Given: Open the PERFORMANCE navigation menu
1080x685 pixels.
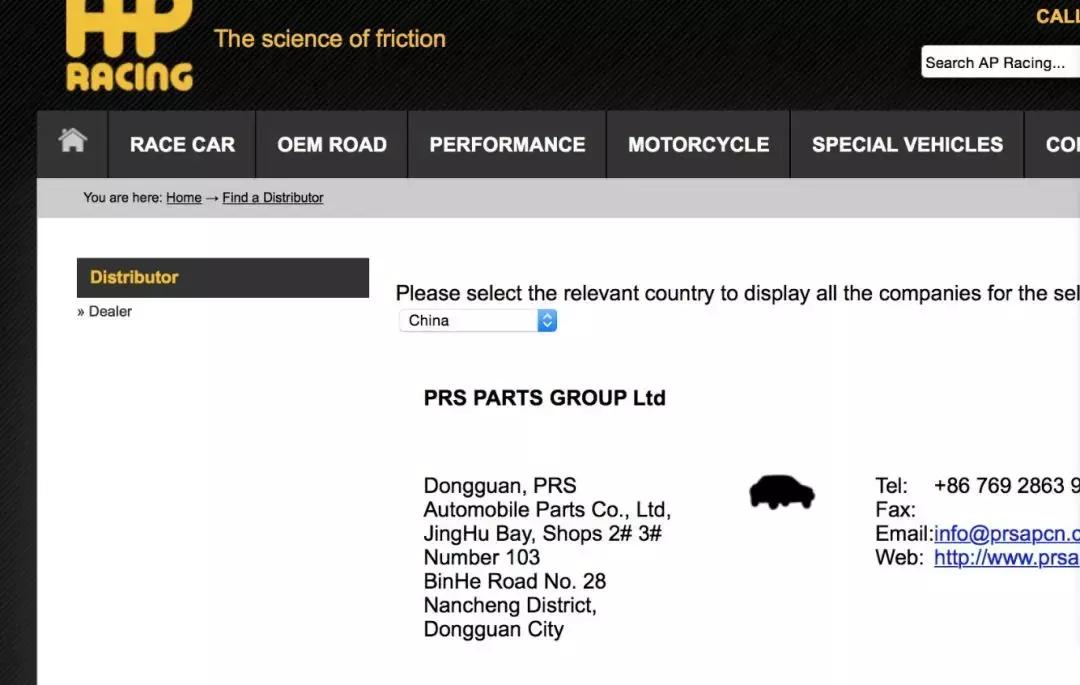Looking at the screenshot, I should (507, 144).
